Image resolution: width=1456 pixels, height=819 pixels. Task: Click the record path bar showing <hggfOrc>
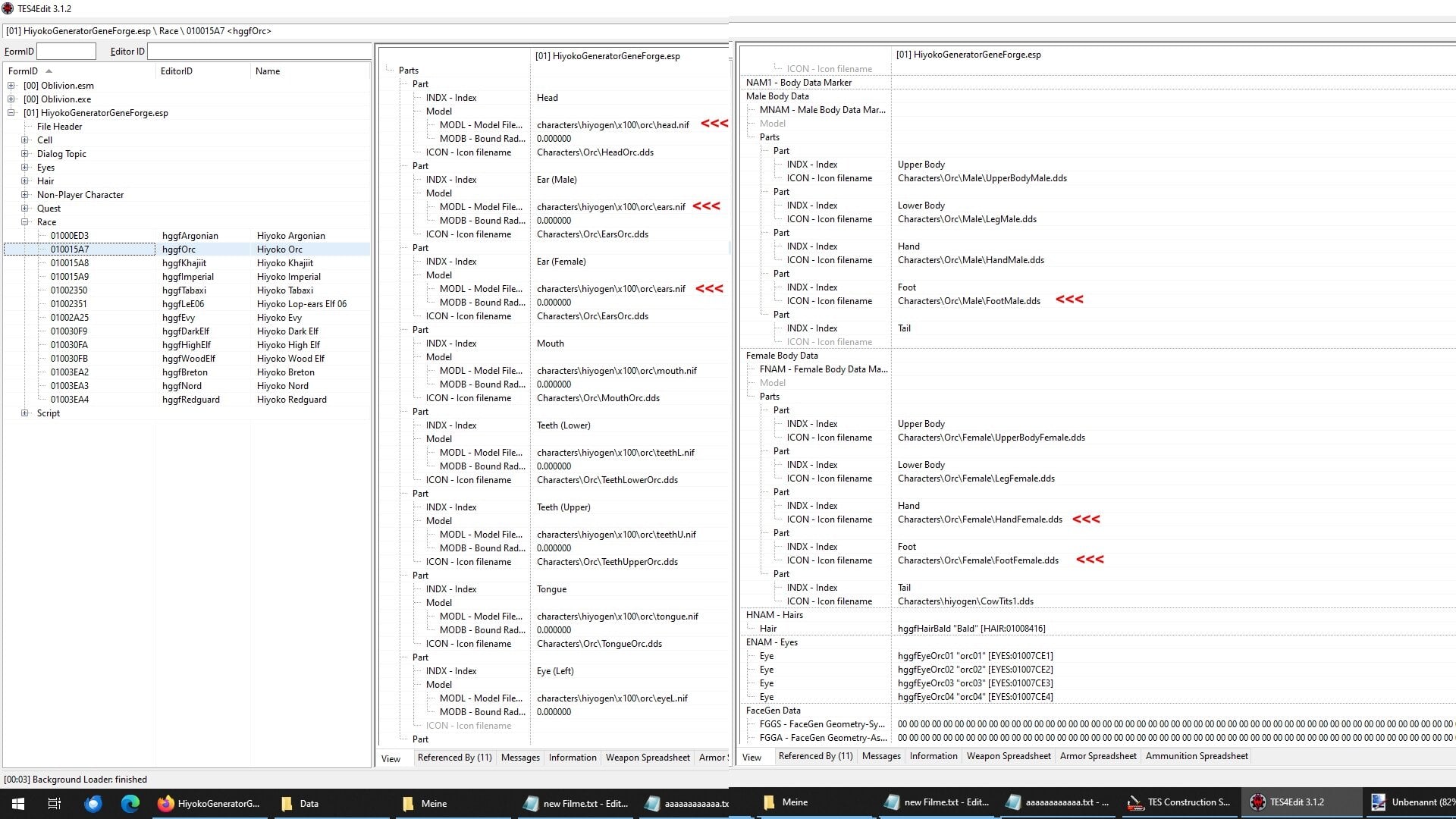tap(366, 31)
